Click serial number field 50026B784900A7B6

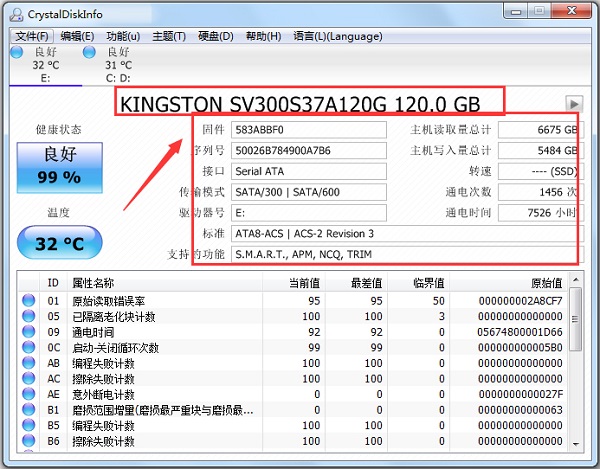pos(309,150)
